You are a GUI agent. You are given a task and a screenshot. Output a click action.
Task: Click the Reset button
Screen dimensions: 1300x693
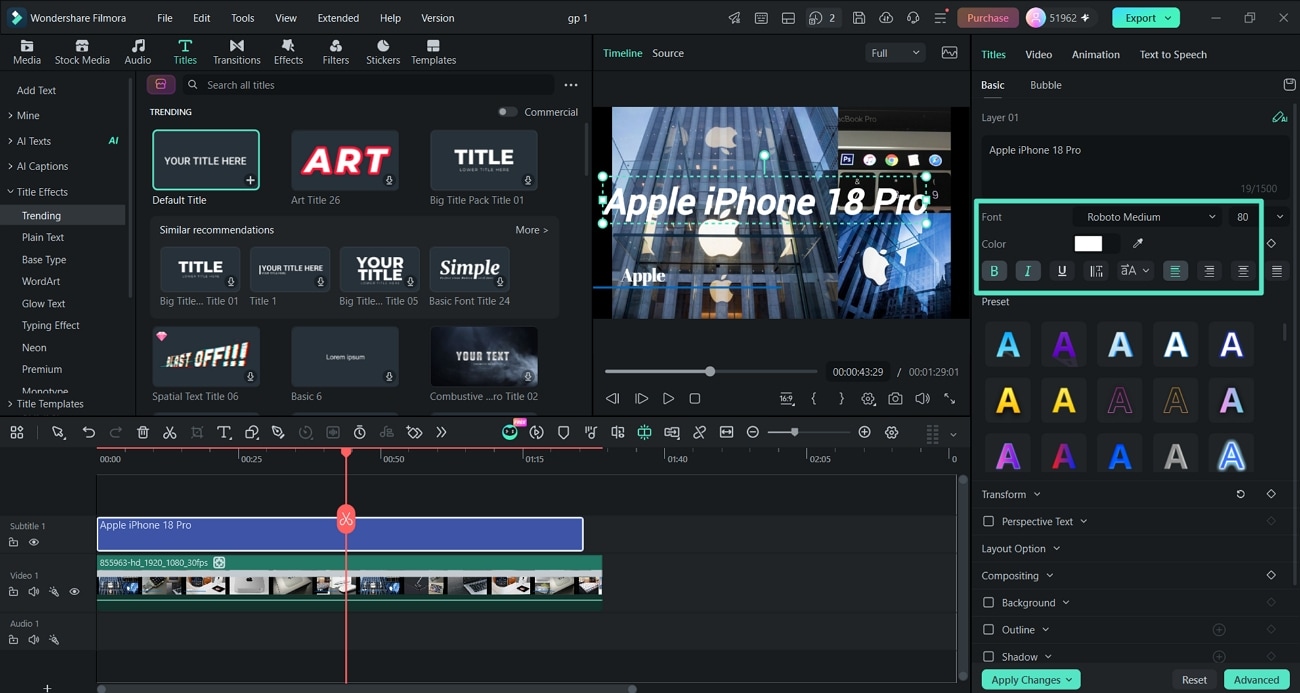click(1194, 680)
